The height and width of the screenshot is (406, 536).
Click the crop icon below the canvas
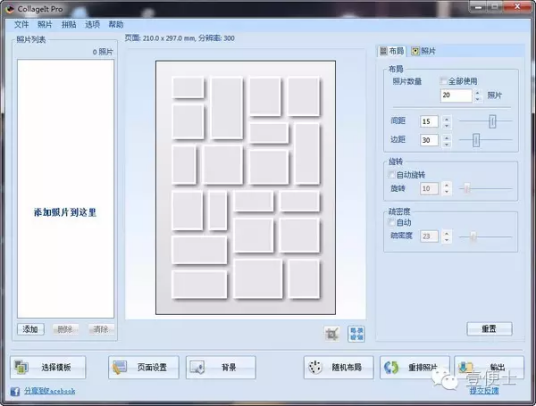[x=332, y=334]
